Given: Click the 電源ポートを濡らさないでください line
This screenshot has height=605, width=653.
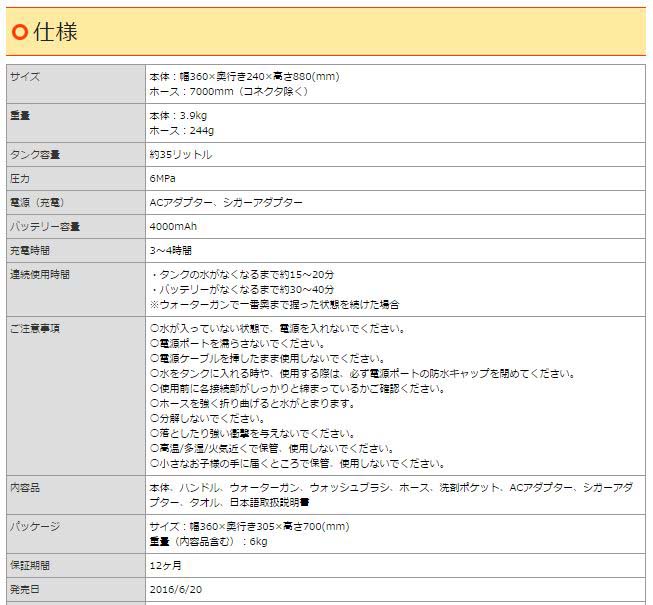Looking at the screenshot, I should [x=238, y=344].
